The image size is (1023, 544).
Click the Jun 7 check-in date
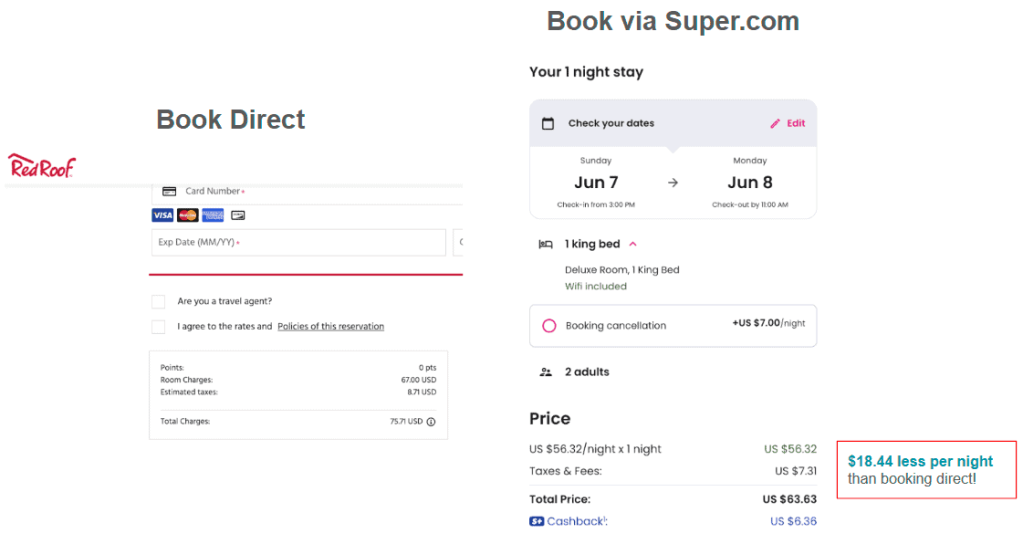596,183
